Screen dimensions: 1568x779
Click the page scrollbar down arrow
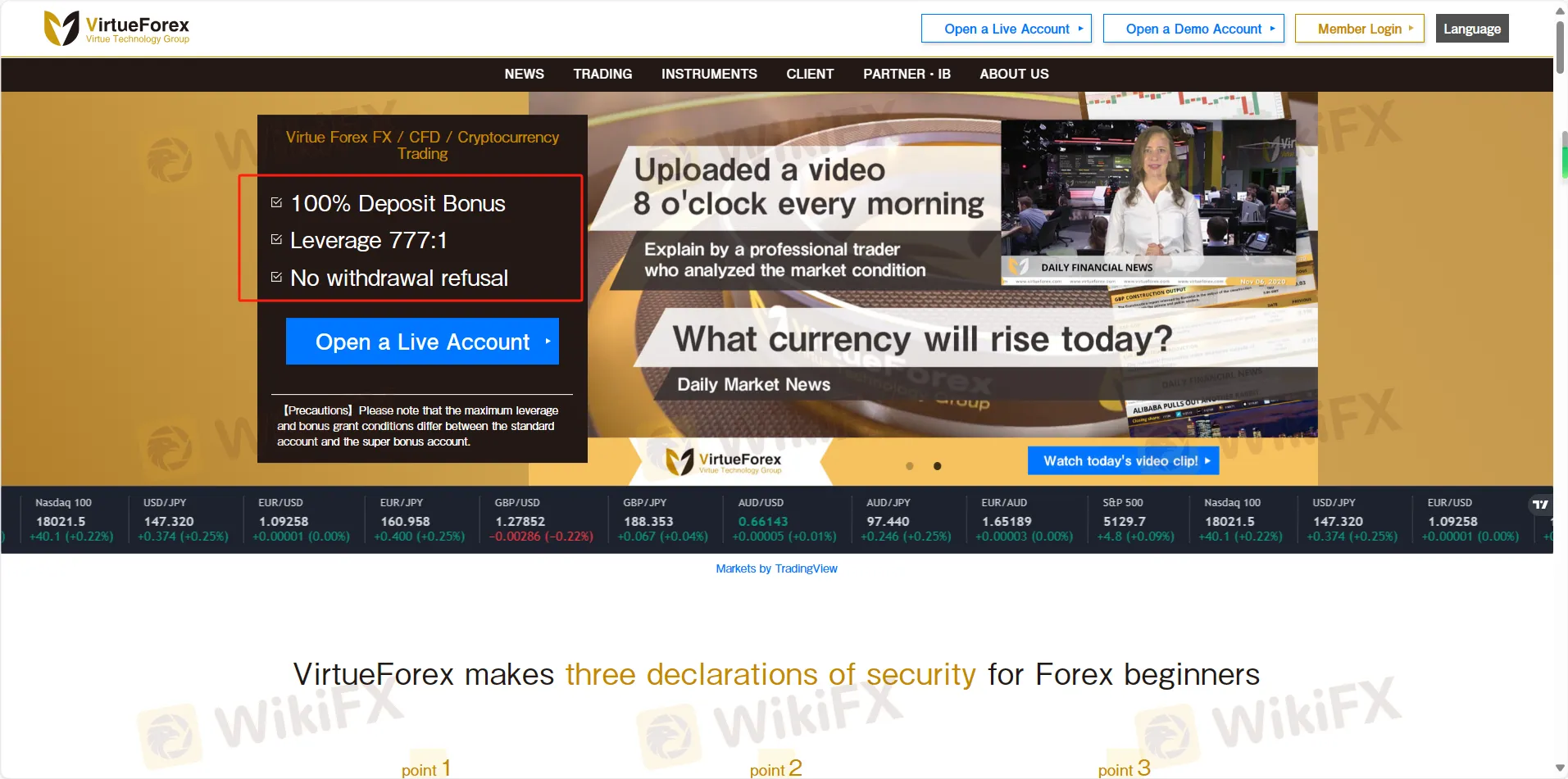point(1561,768)
